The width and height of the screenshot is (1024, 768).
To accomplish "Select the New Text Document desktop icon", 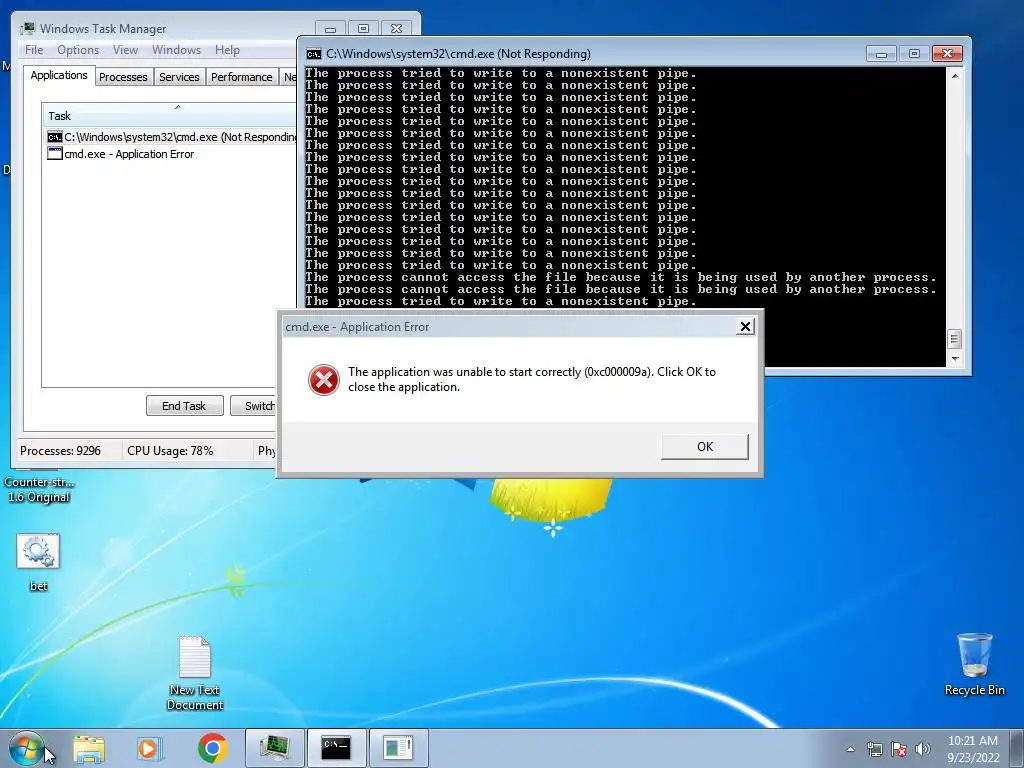I will 195,673.
